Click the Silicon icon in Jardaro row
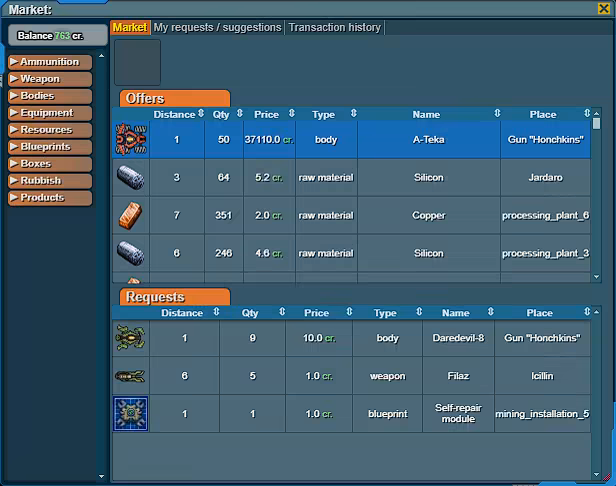 130,178
